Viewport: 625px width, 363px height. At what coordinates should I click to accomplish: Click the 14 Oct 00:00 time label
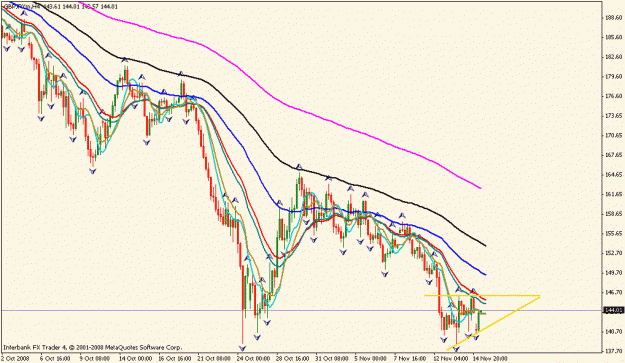click(136, 359)
